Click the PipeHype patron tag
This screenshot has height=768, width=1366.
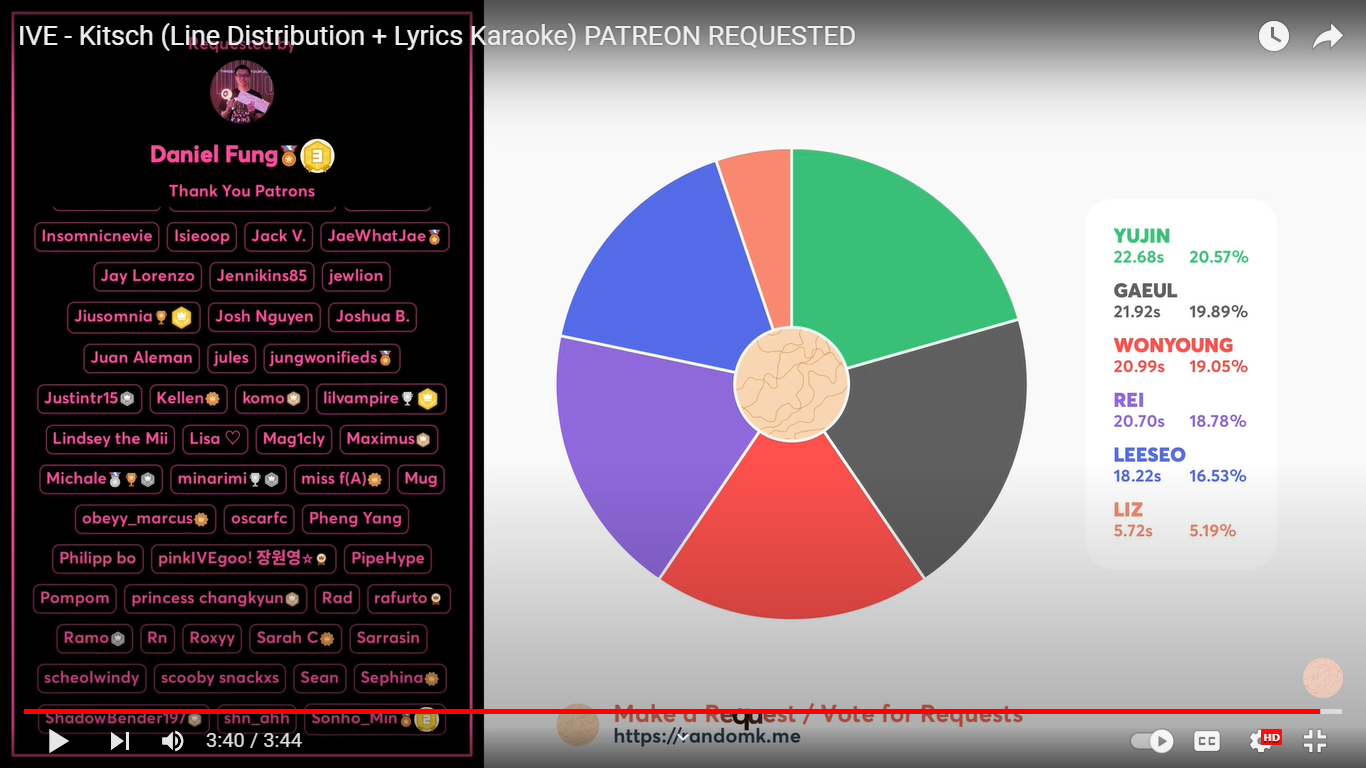(x=388, y=559)
